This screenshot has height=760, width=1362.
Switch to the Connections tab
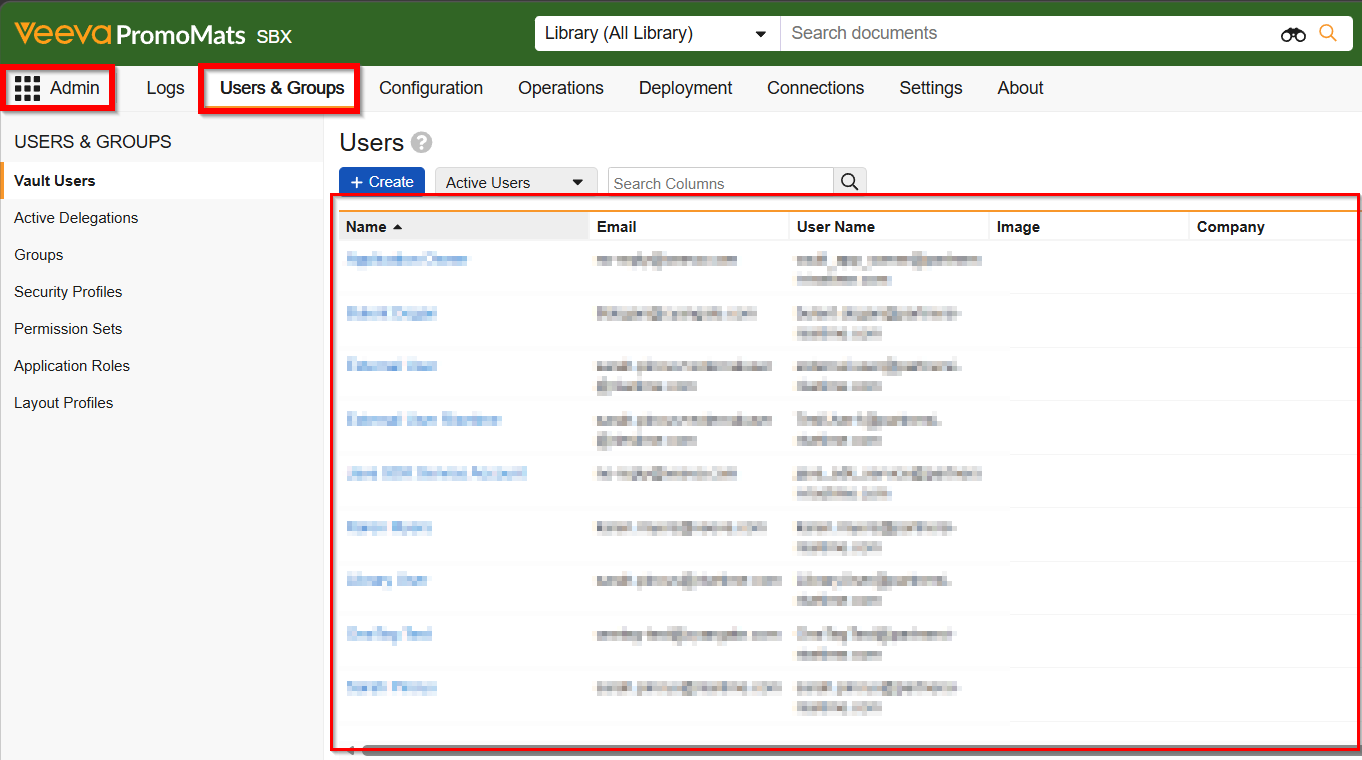click(x=816, y=88)
